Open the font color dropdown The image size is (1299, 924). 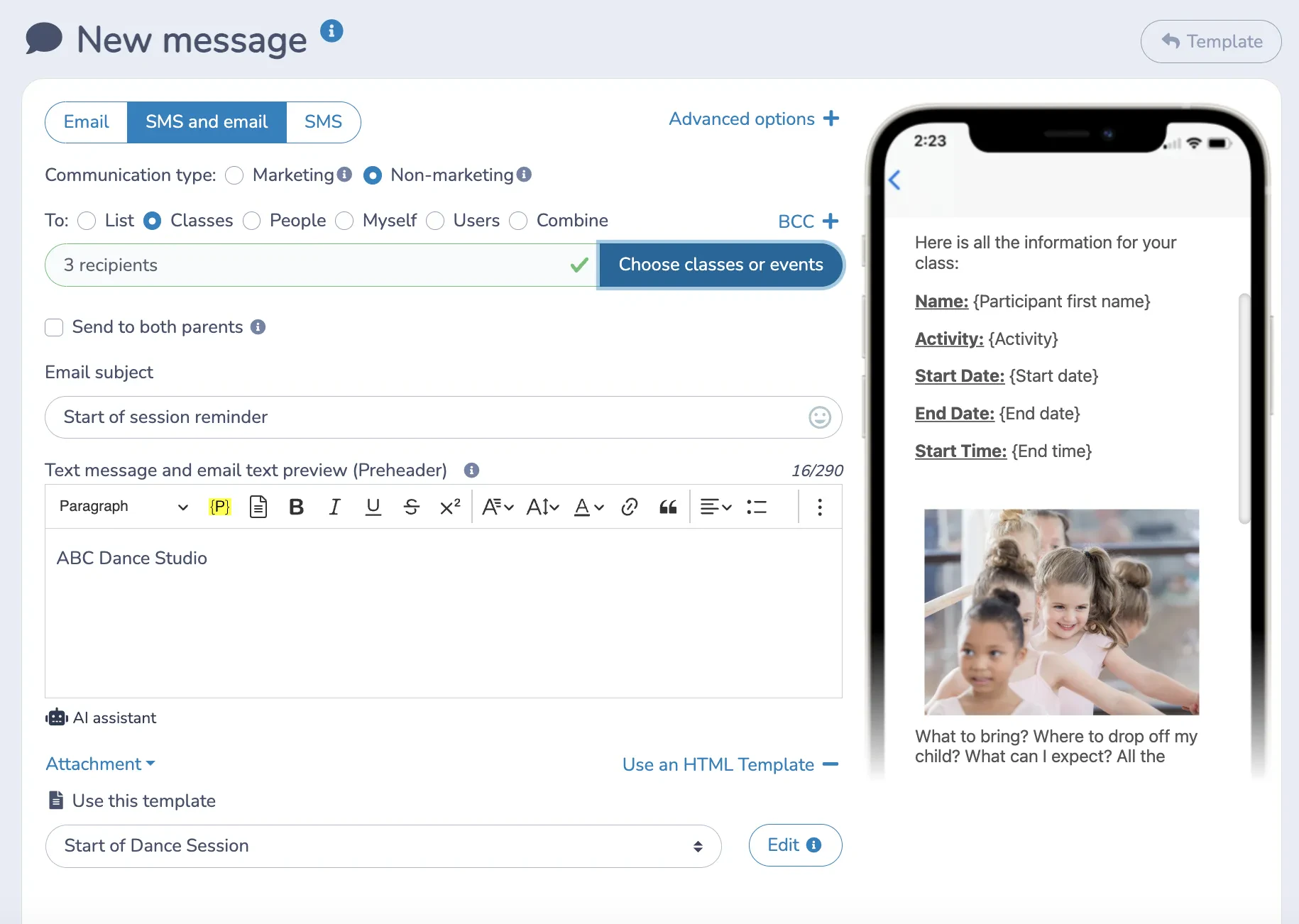click(x=588, y=507)
